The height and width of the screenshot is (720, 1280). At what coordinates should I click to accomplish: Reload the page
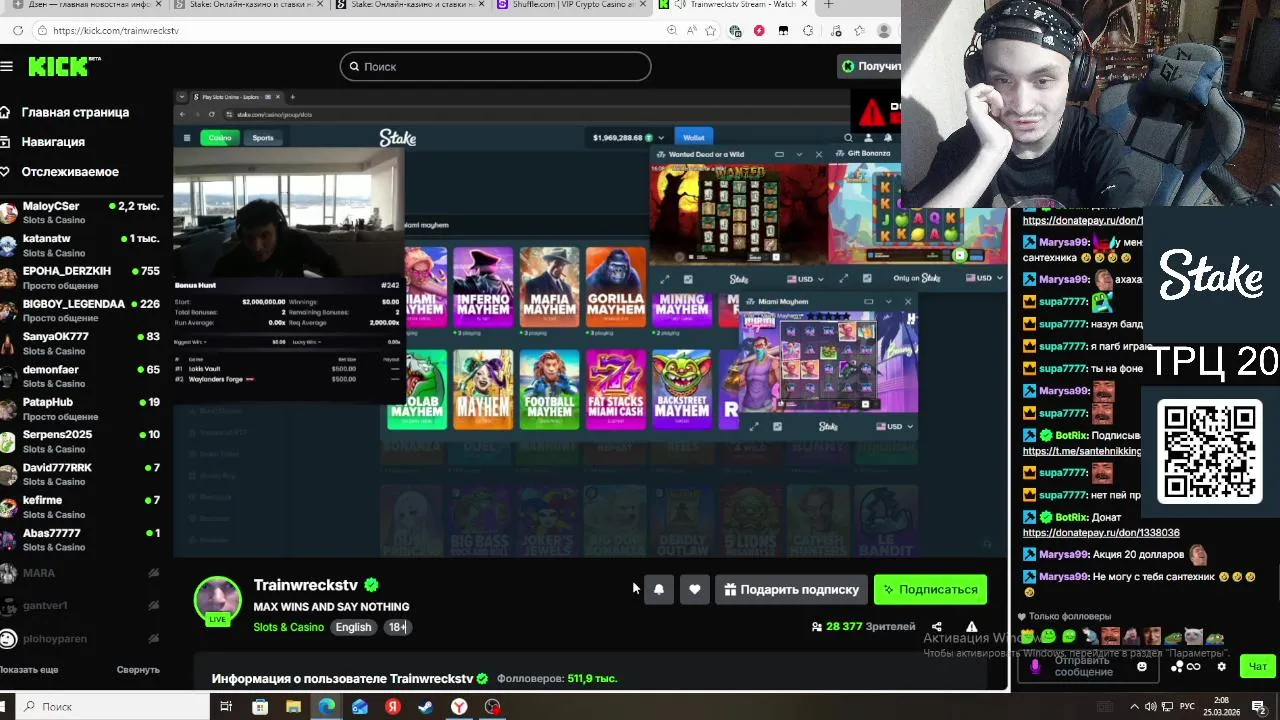coord(18,30)
